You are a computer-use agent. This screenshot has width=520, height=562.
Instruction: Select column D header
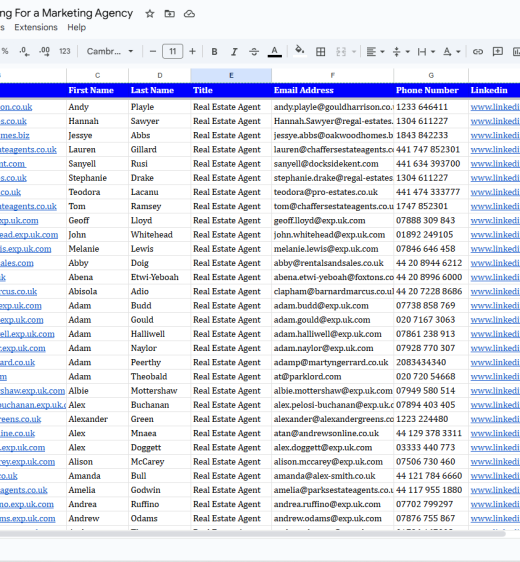coord(159,75)
